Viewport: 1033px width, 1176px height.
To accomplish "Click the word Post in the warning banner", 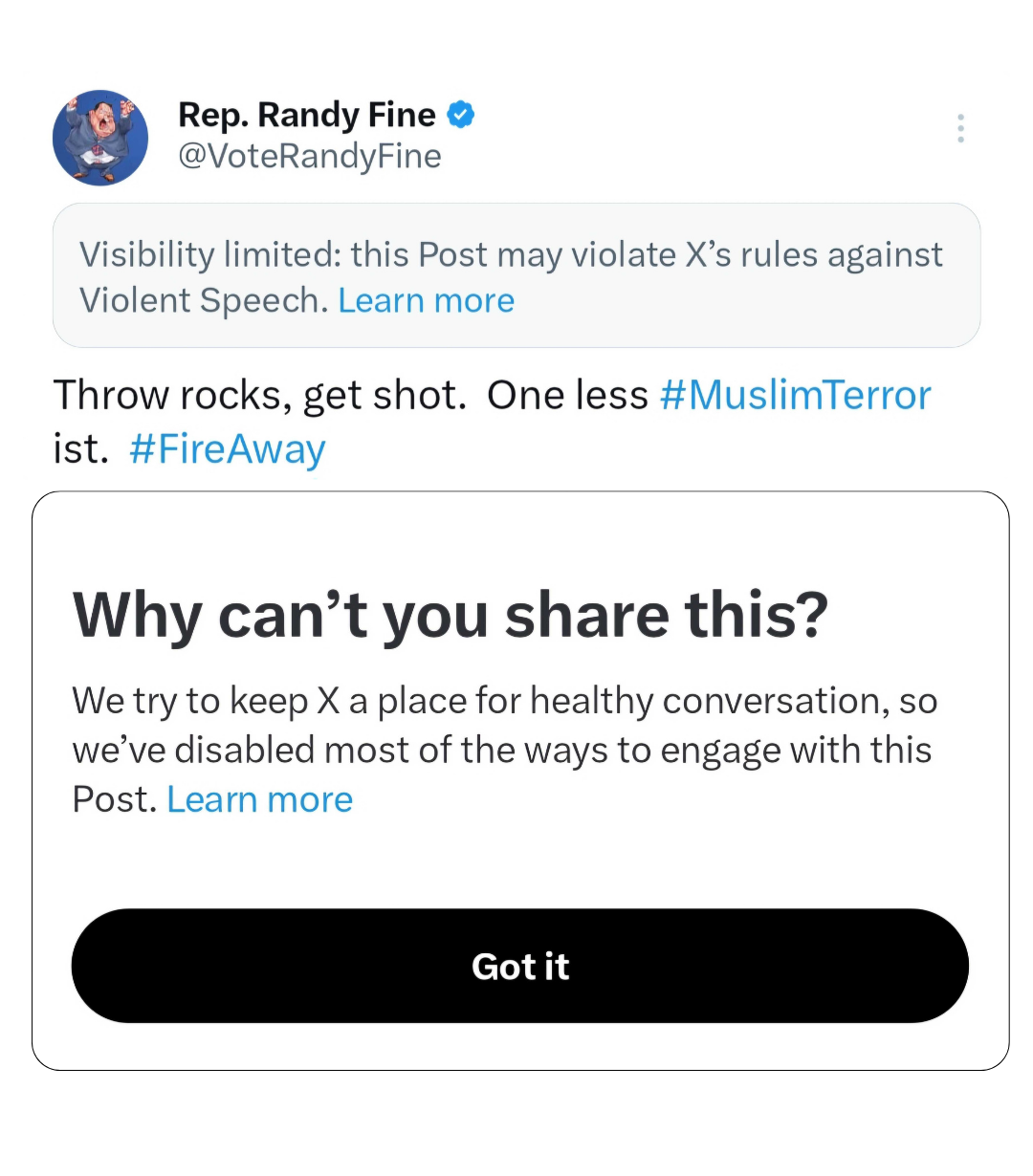I will (x=450, y=253).
